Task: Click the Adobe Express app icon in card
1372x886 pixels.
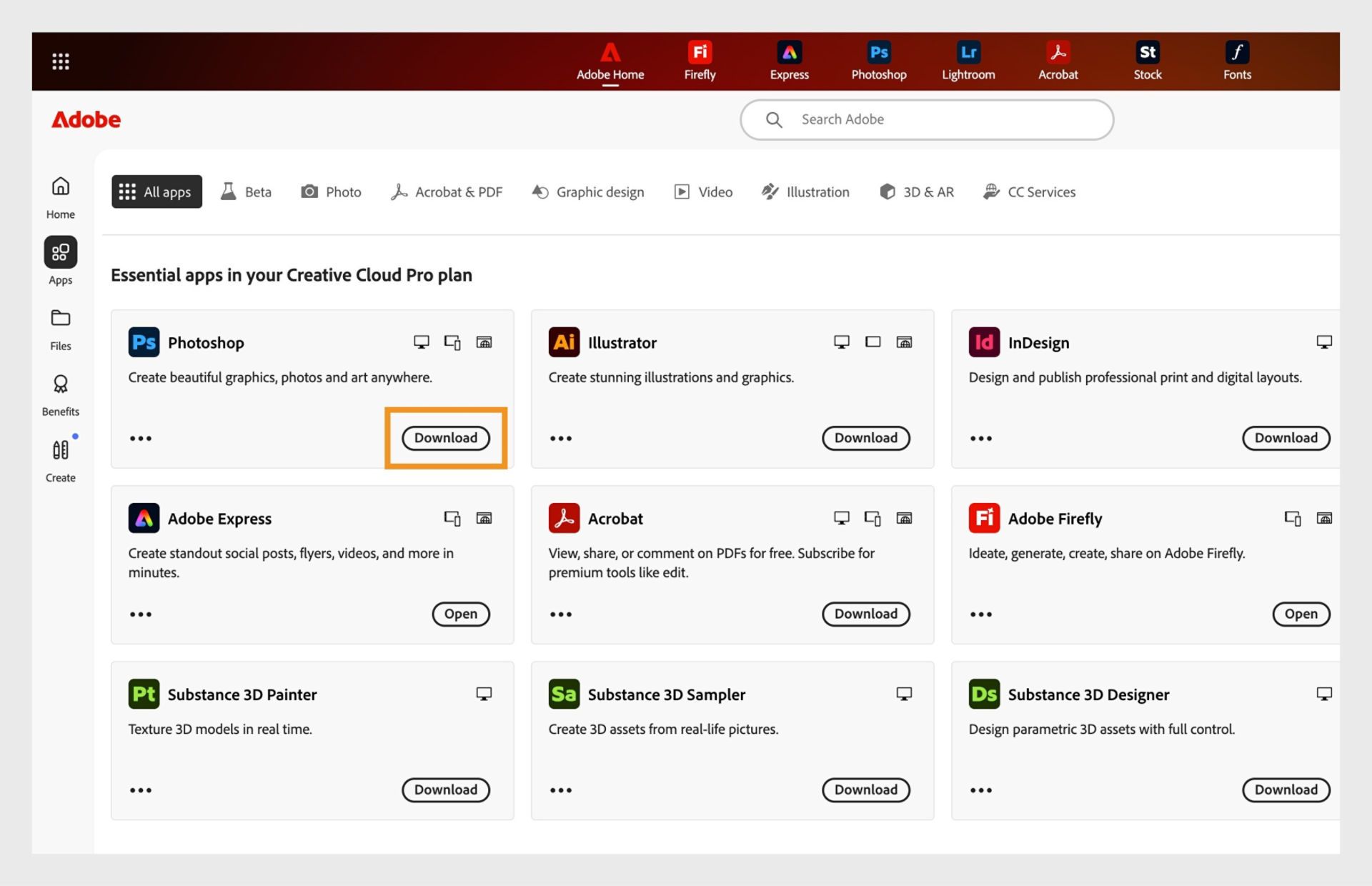Action: click(144, 518)
